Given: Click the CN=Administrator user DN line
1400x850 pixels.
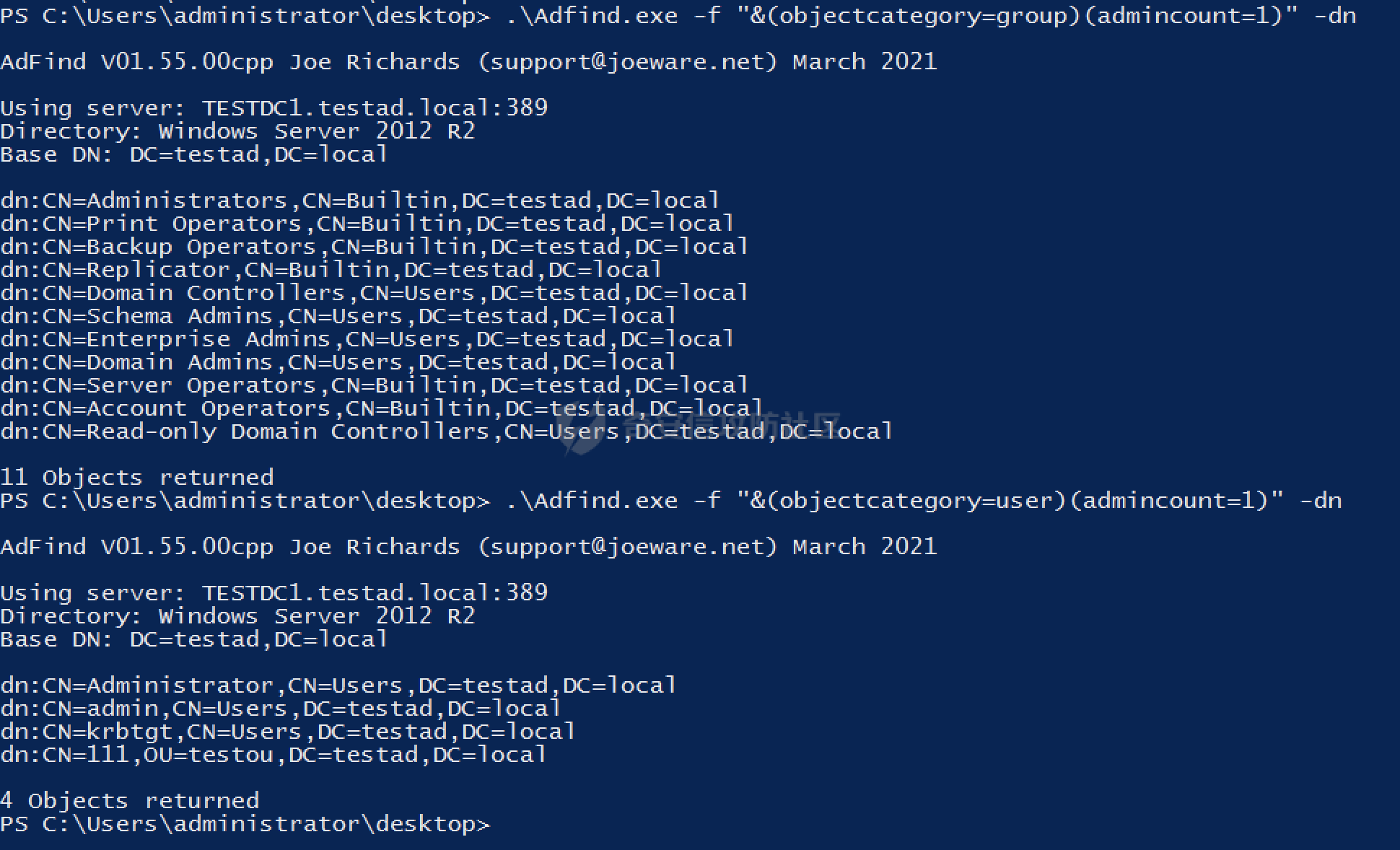Looking at the screenshot, I should [x=338, y=685].
